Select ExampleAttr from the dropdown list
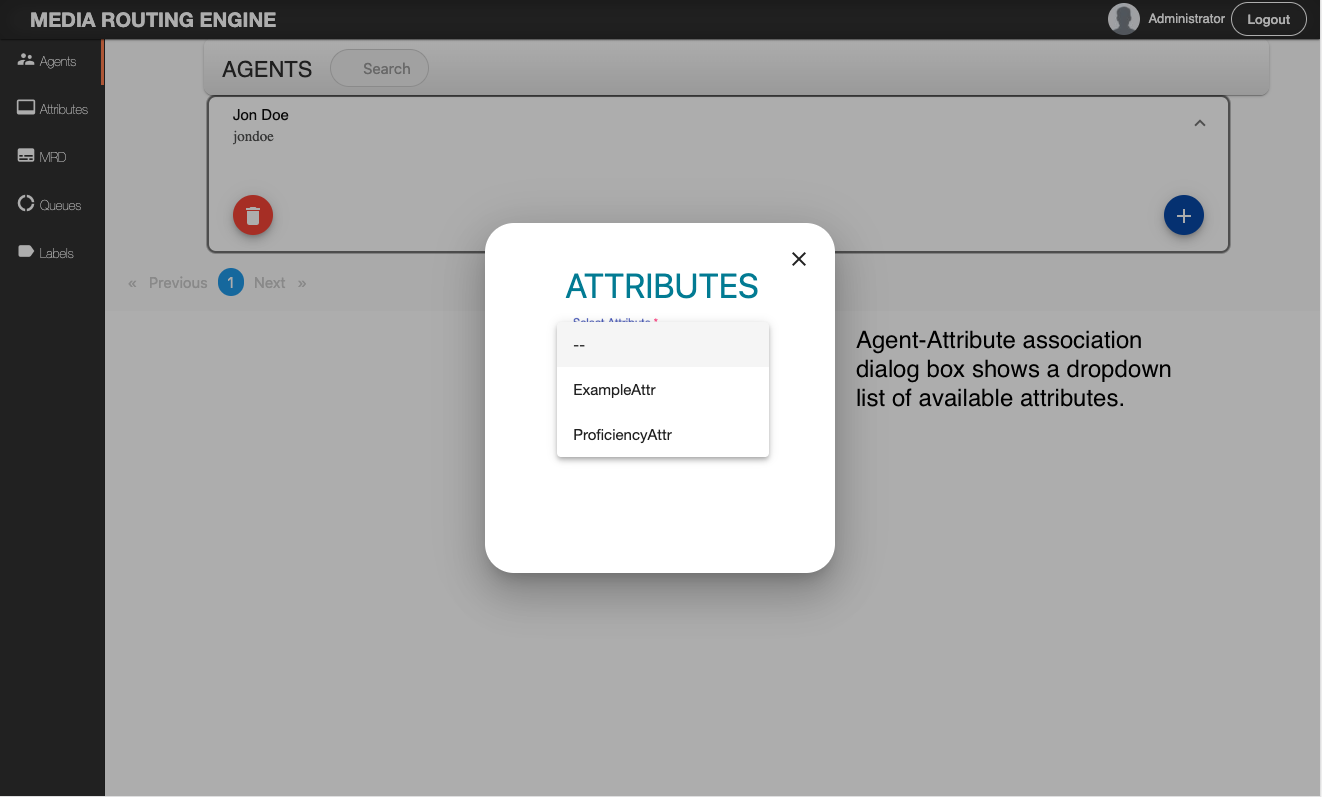This screenshot has height=797, width=1322. pyautogui.click(x=614, y=390)
